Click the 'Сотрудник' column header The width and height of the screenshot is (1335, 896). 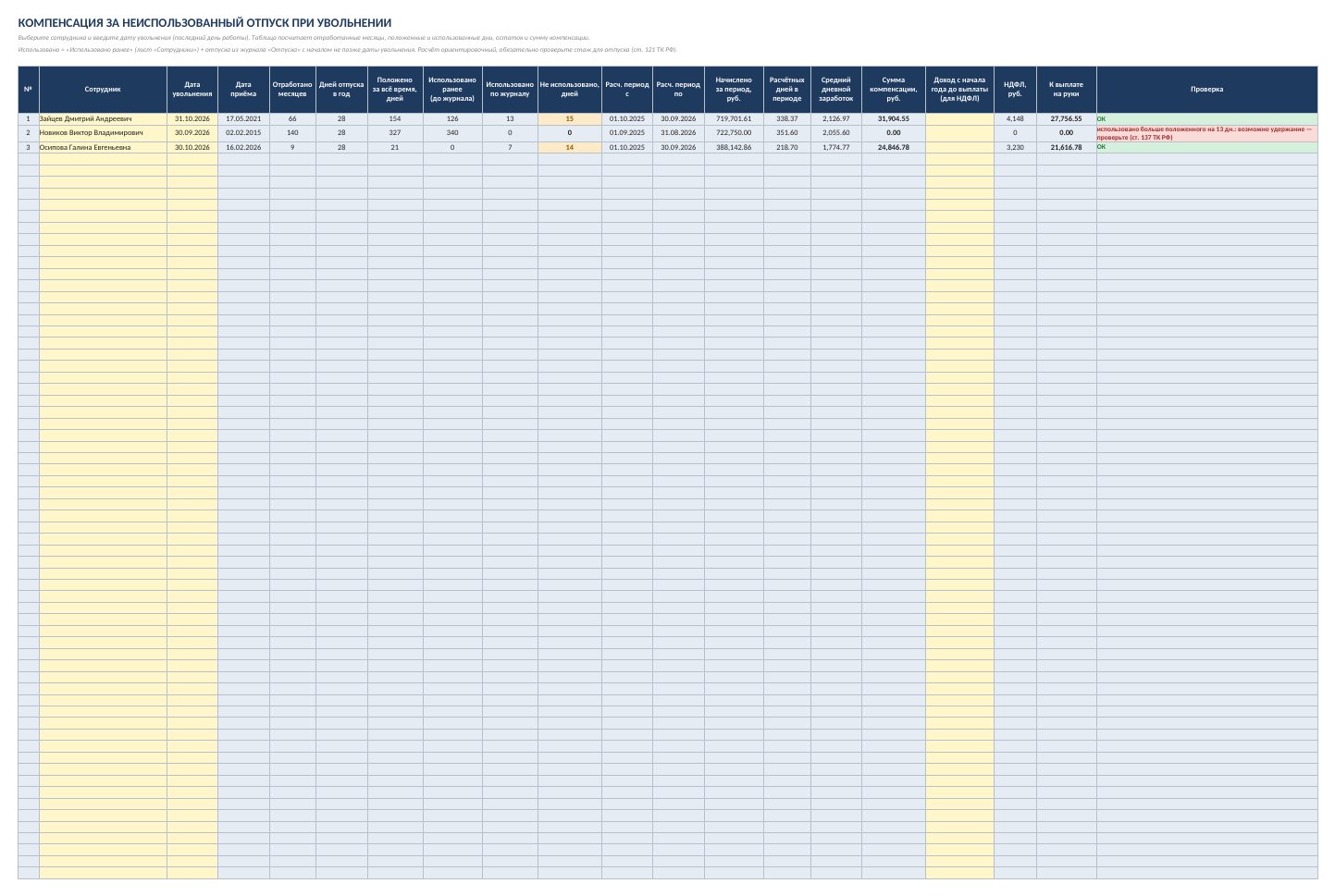(103, 89)
